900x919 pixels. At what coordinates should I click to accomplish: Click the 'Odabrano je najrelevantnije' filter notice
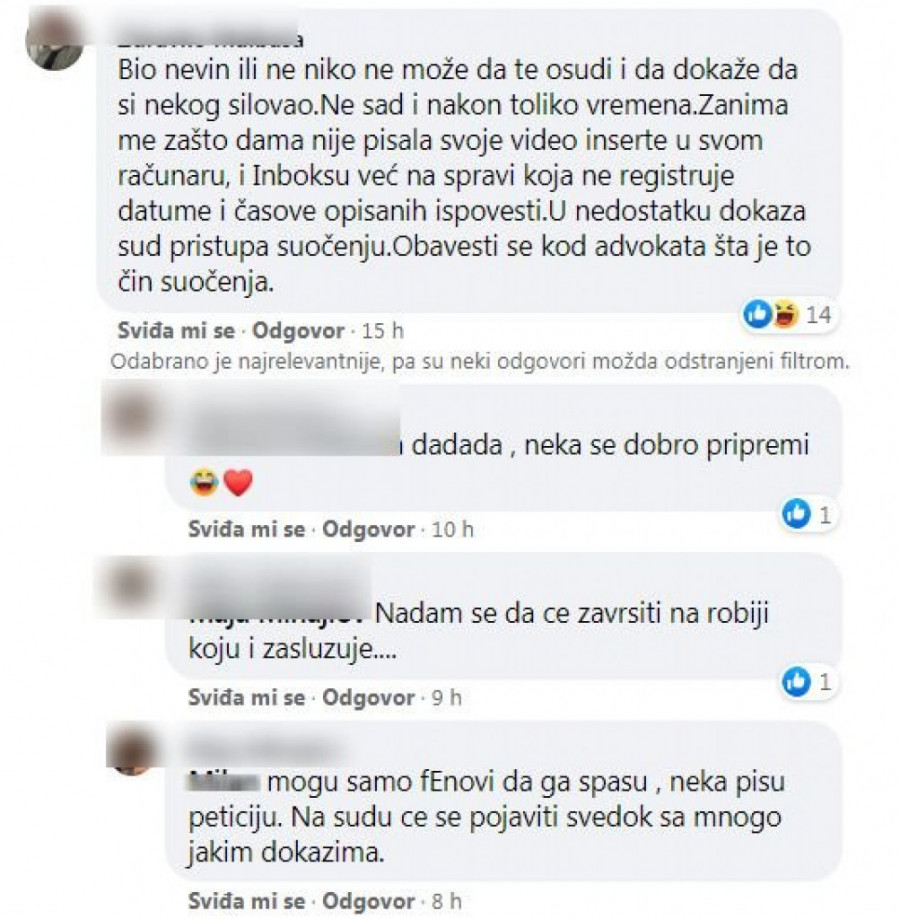pos(480,362)
